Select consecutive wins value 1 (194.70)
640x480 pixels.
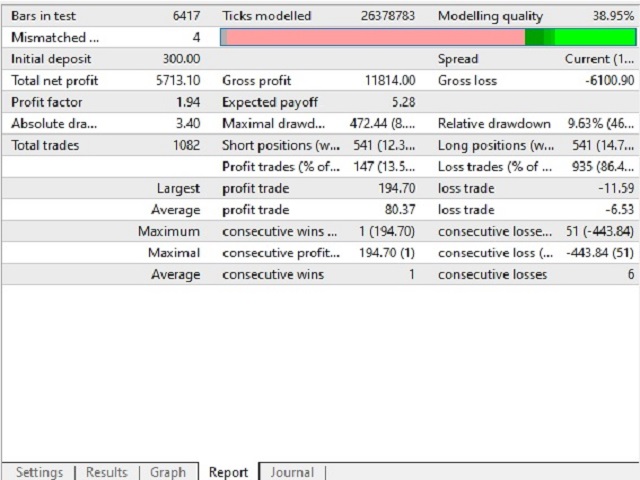click(x=387, y=231)
